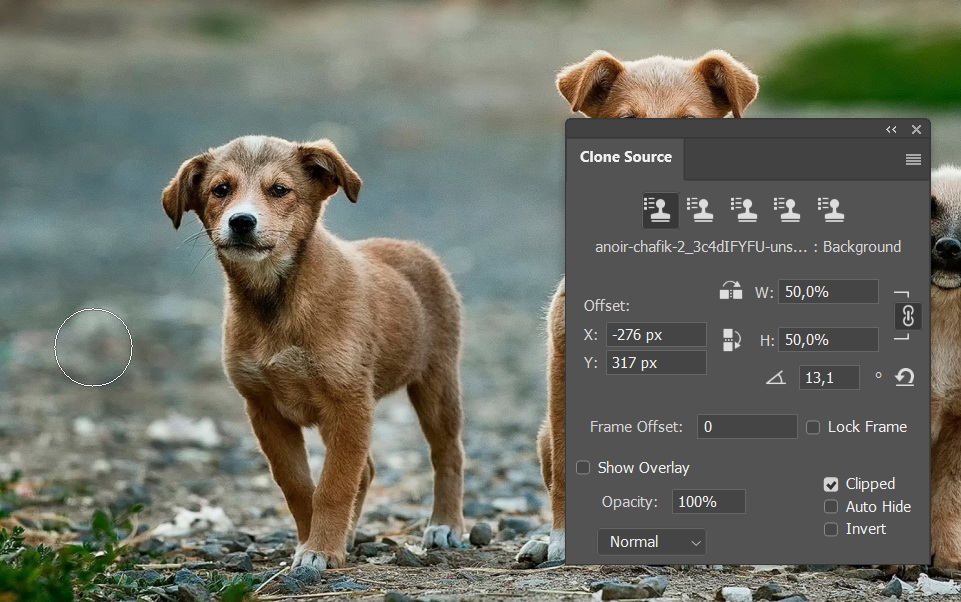Select the second clone source stamp

702,209
